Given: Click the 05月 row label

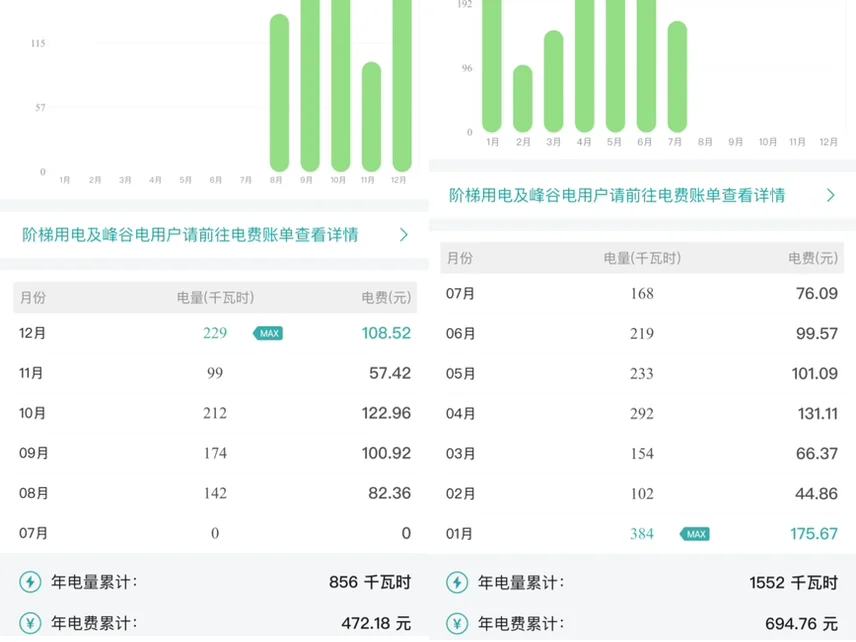Looking at the screenshot, I should (x=460, y=374).
